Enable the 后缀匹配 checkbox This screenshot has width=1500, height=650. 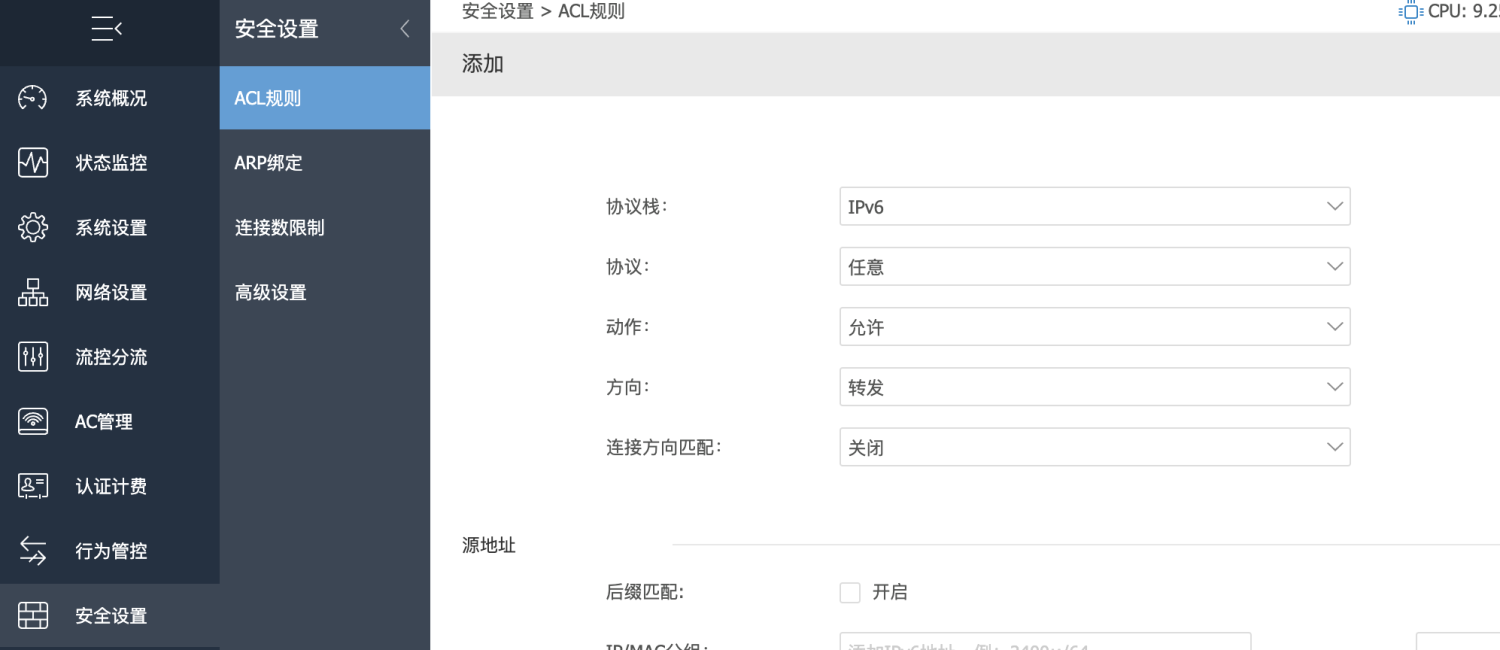pyautogui.click(x=850, y=593)
